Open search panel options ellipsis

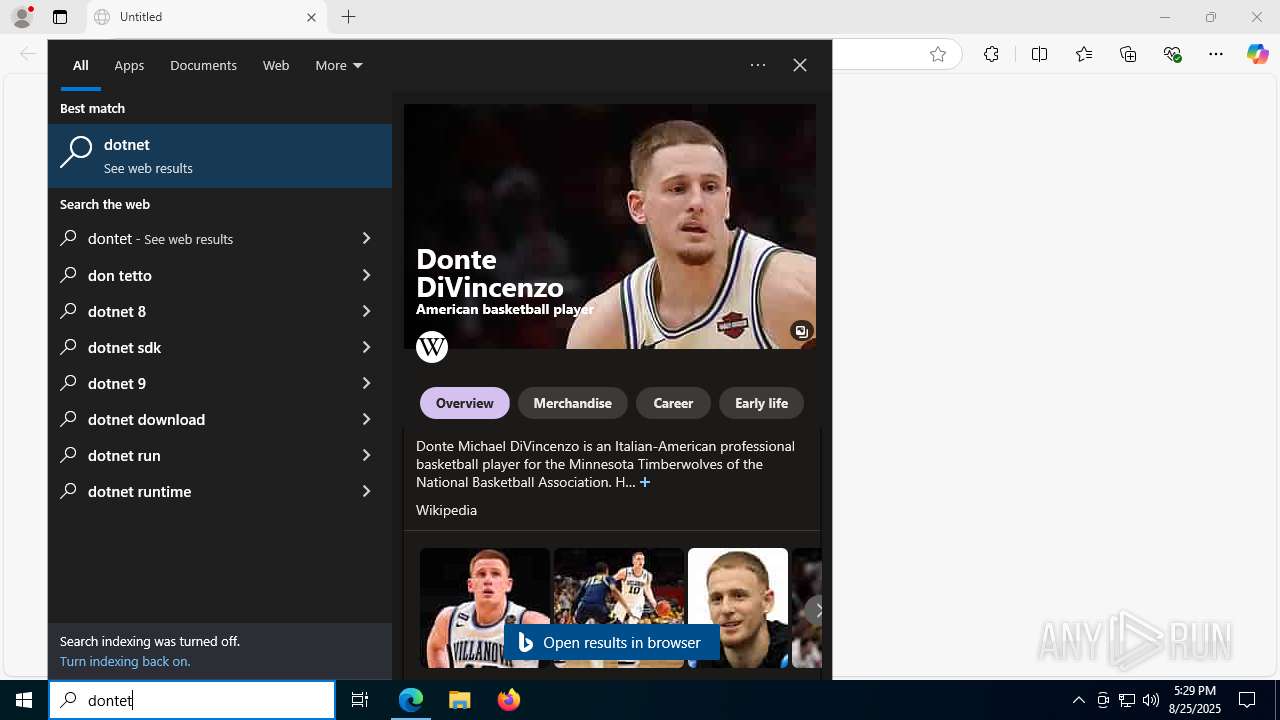tap(758, 65)
